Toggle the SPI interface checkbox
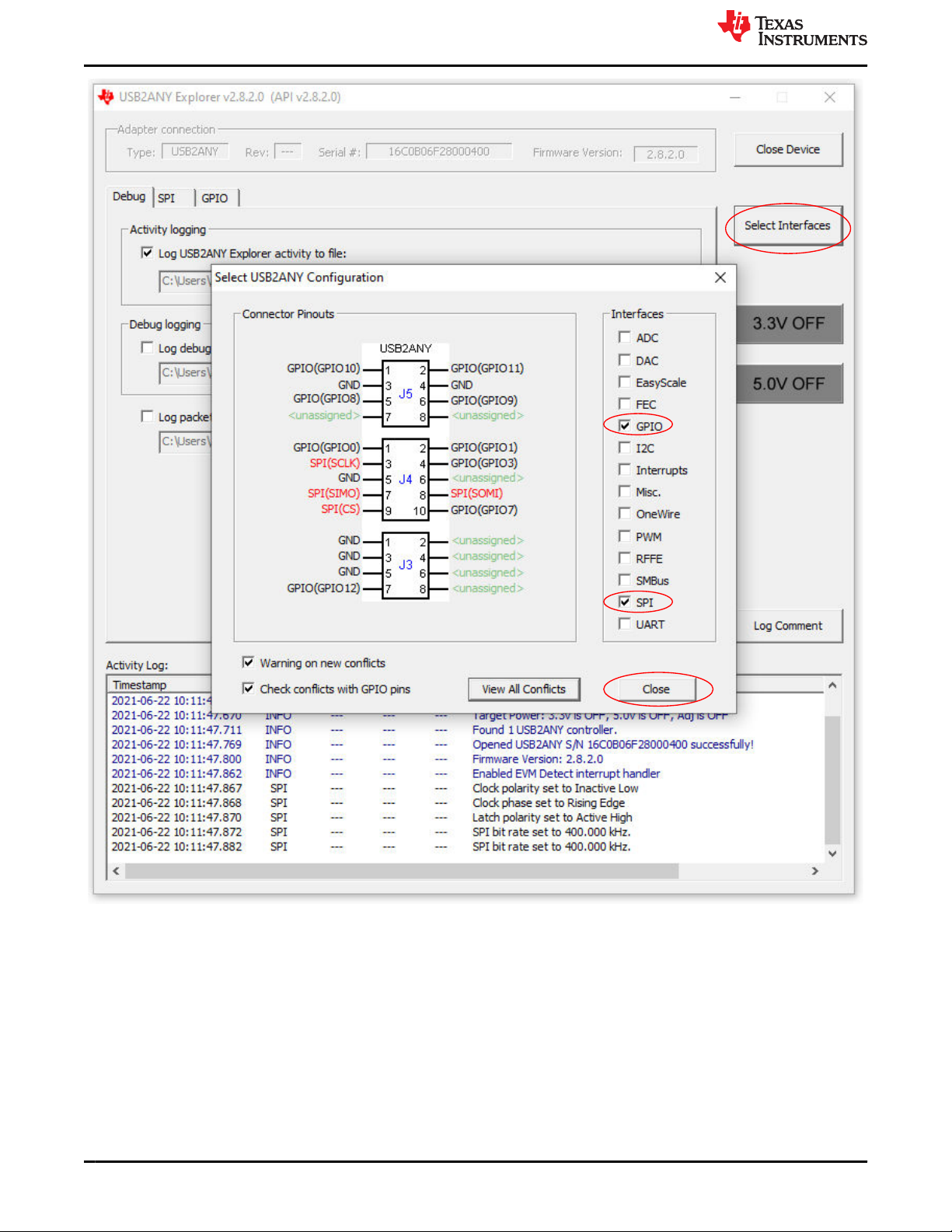This screenshot has height=1232, width=952. coord(624,602)
